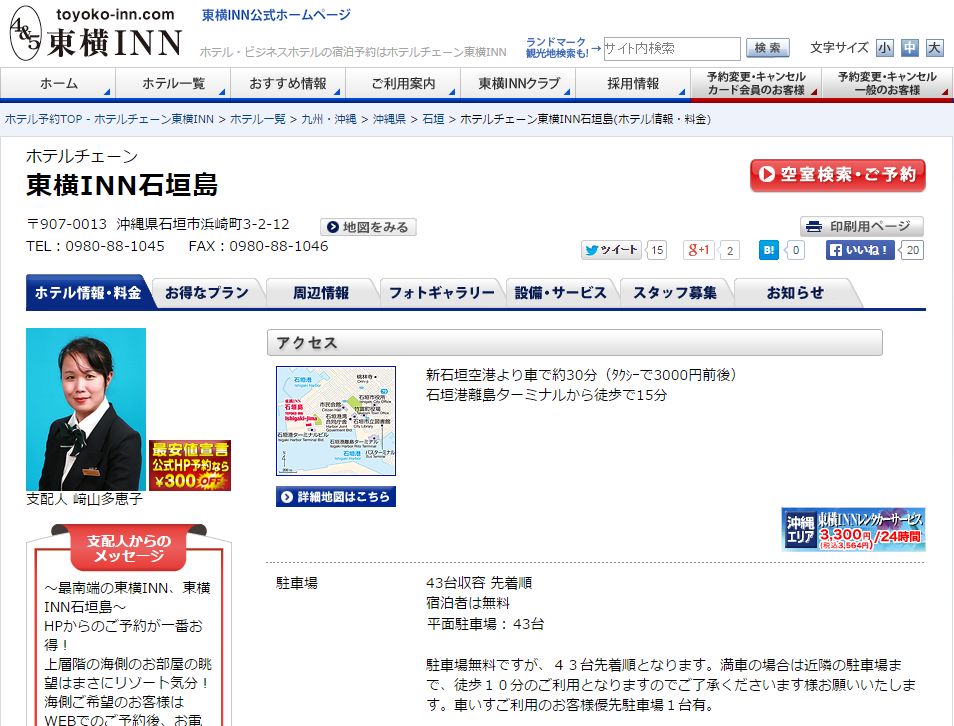The width and height of the screenshot is (954, 726).
Task: Click the 沖縄県 breadcrumb link
Action: (389, 119)
